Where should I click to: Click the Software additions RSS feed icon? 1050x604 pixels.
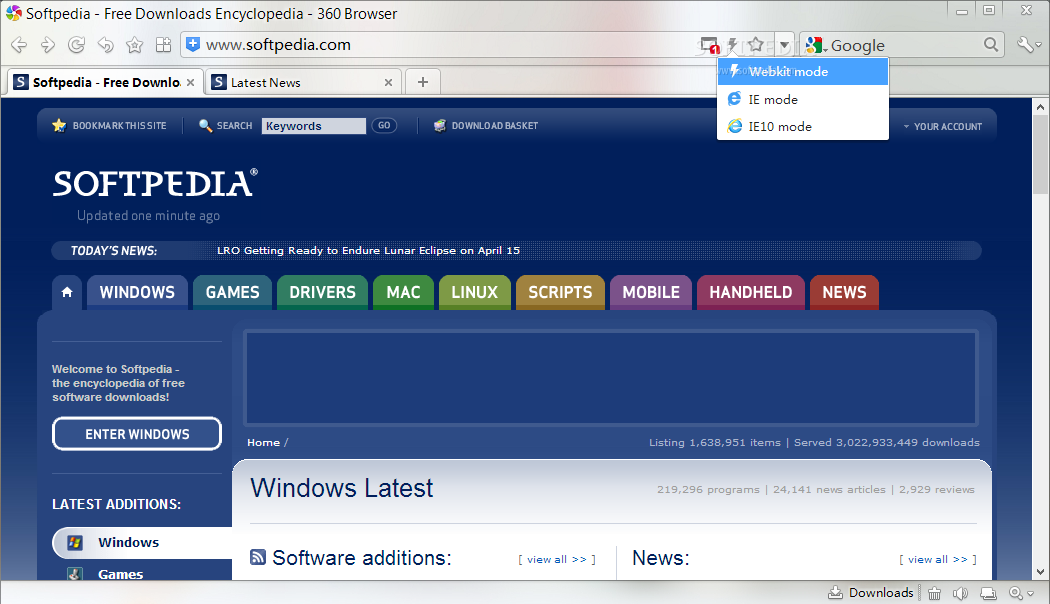pos(258,557)
